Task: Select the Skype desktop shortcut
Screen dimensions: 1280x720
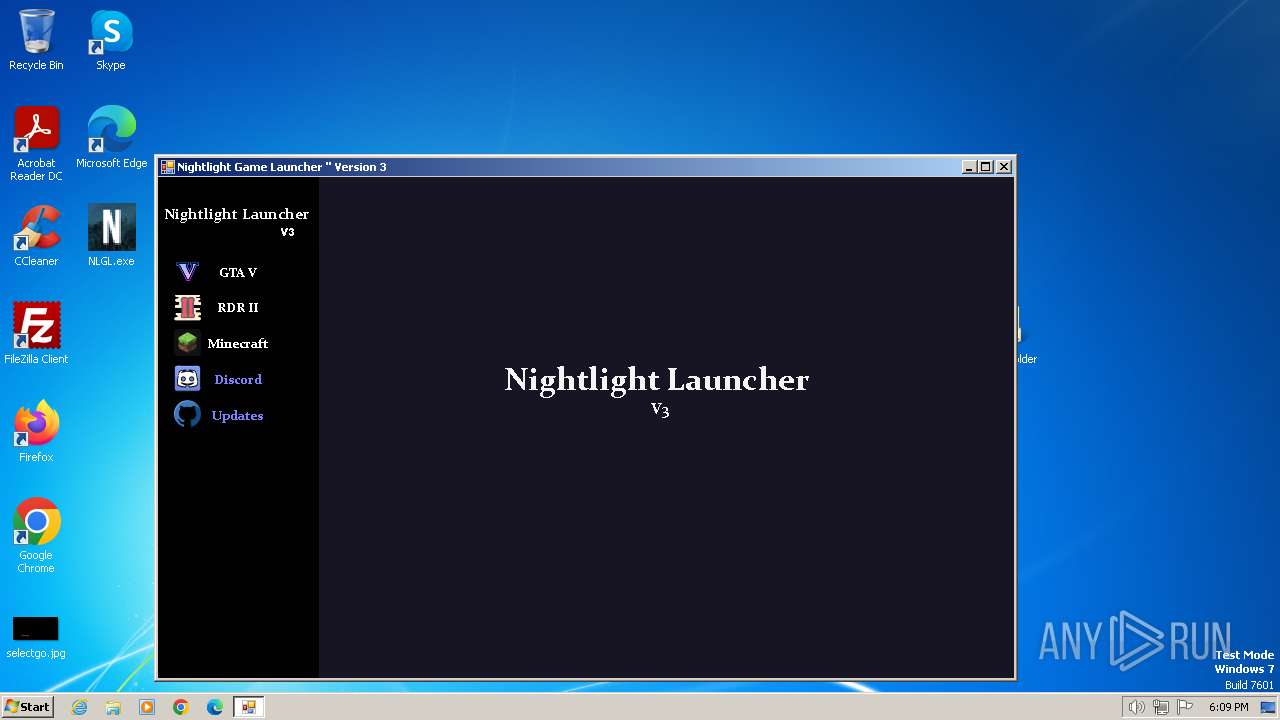Action: click(x=111, y=40)
